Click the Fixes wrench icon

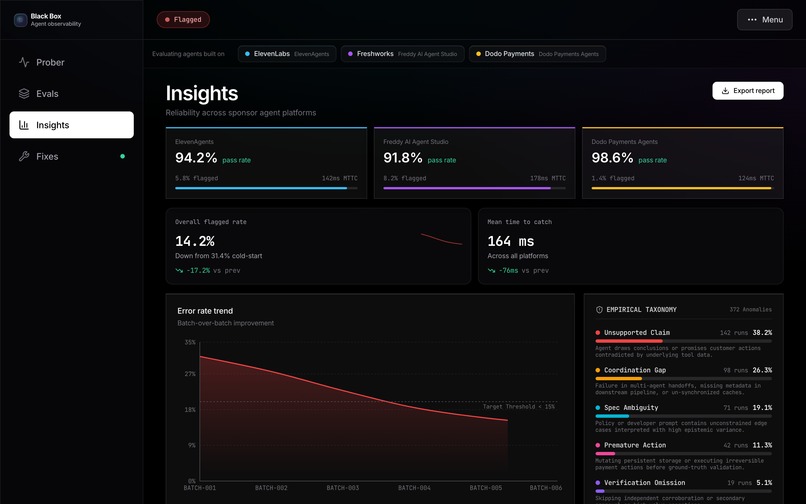pos(24,156)
